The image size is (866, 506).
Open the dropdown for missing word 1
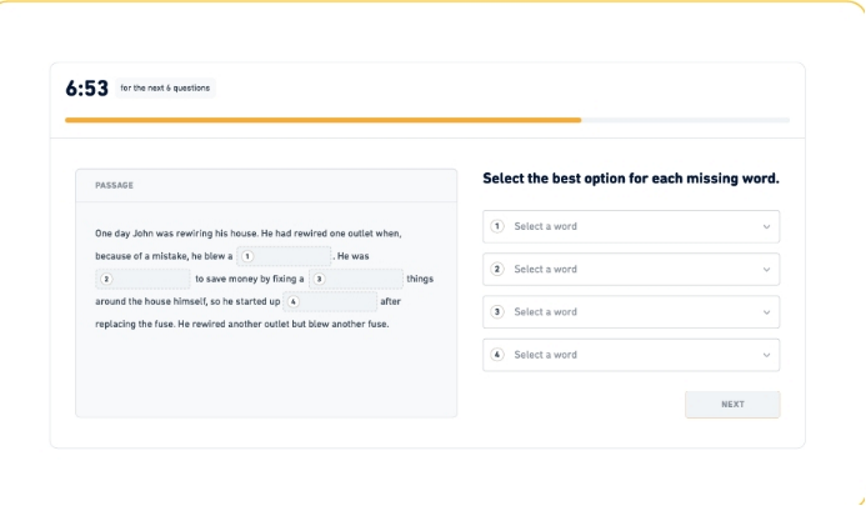coord(630,226)
